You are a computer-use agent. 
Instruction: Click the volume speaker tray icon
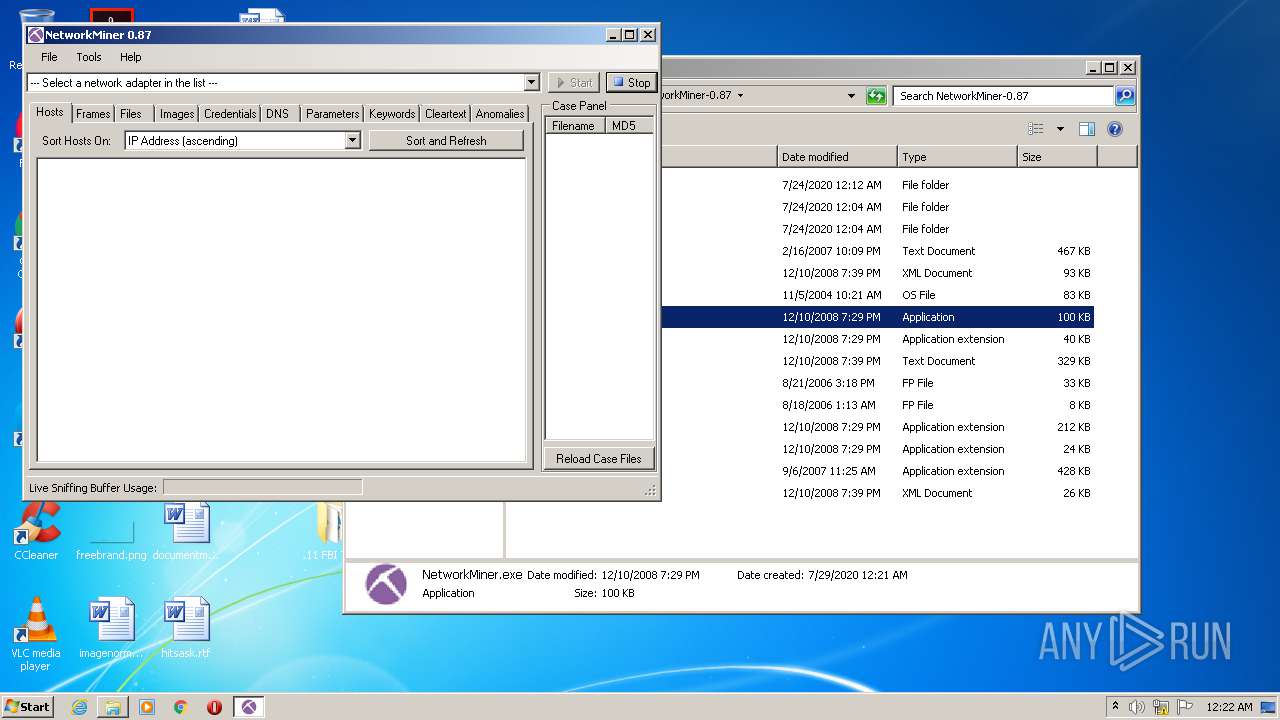[1137, 707]
